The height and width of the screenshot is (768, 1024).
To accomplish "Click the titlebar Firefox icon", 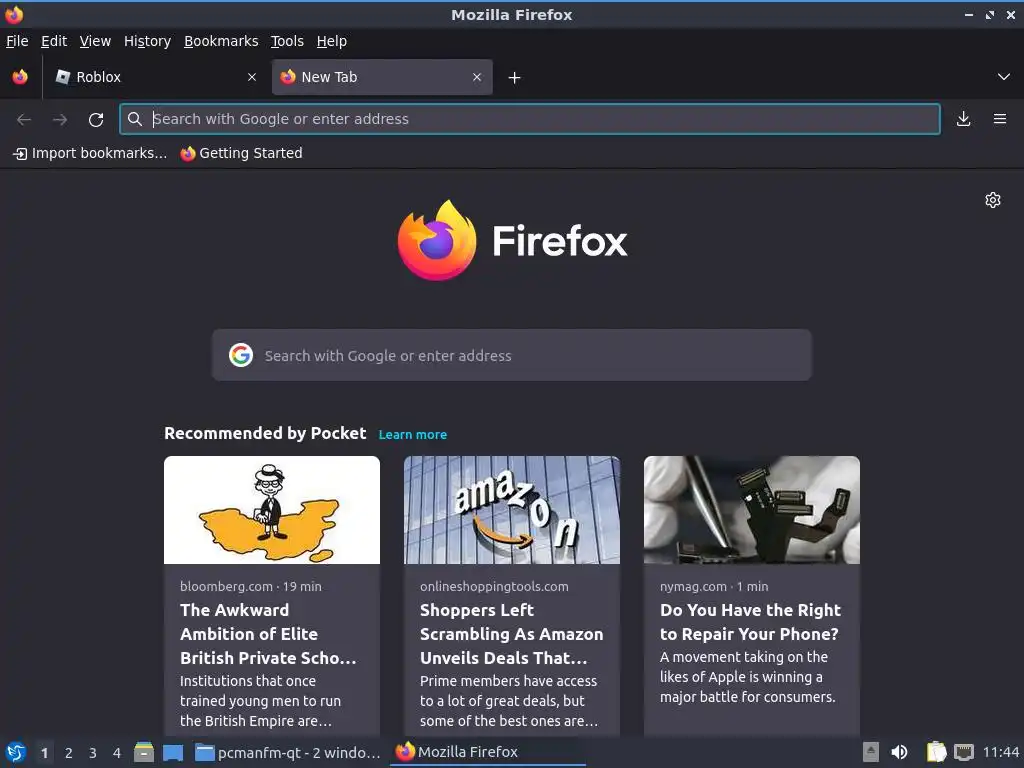I will 14,14.
